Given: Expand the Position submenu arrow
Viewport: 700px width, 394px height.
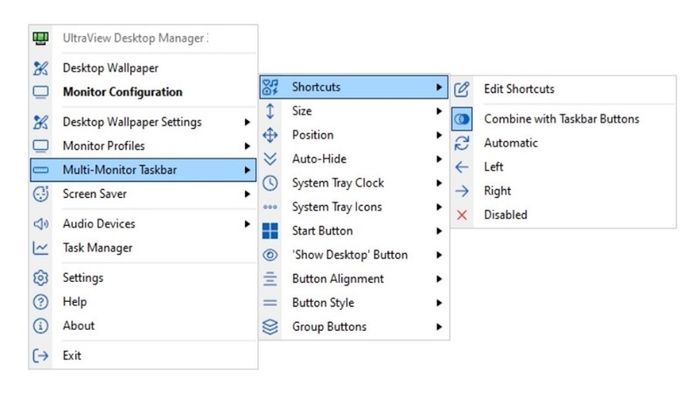Looking at the screenshot, I should (439, 135).
